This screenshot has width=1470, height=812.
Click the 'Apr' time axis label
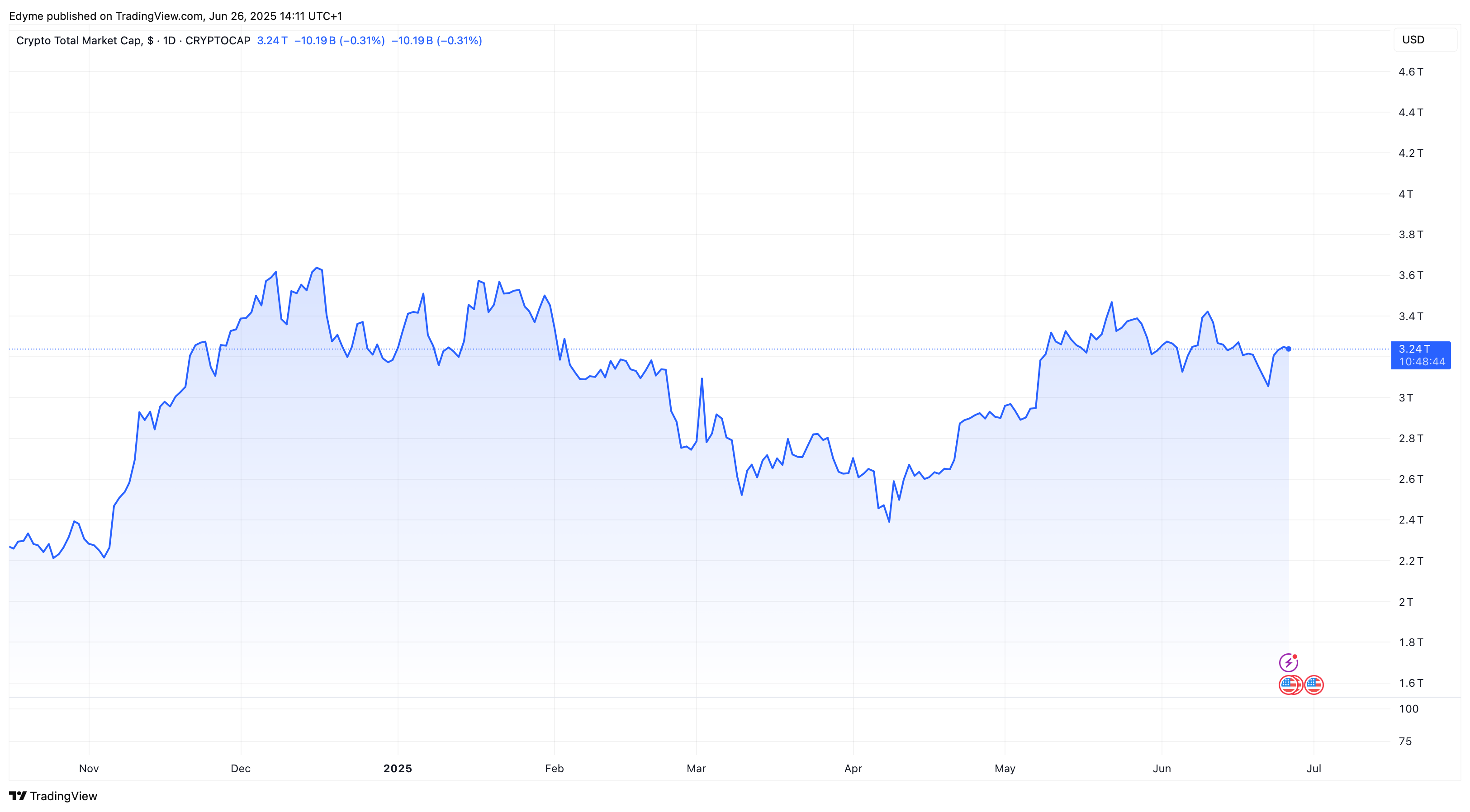(x=853, y=769)
